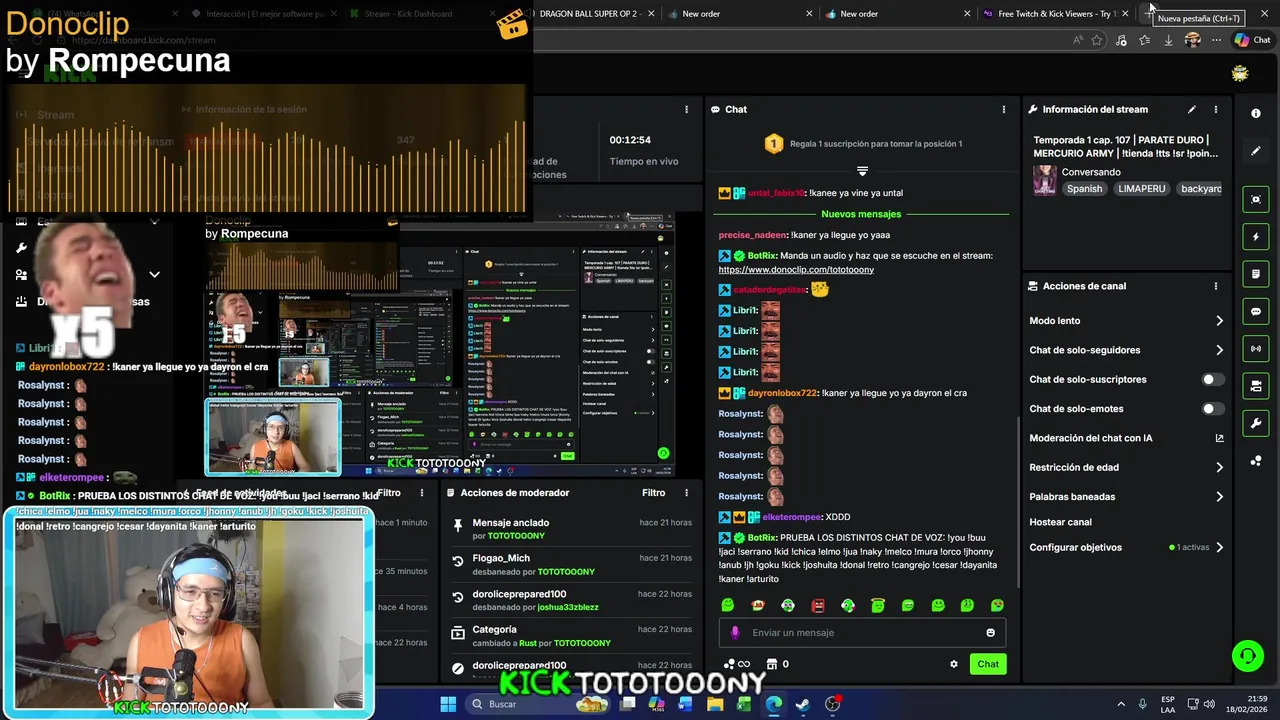Focus the Enviar un mensaje input field
1280x720 pixels.
pyautogui.click(x=862, y=632)
